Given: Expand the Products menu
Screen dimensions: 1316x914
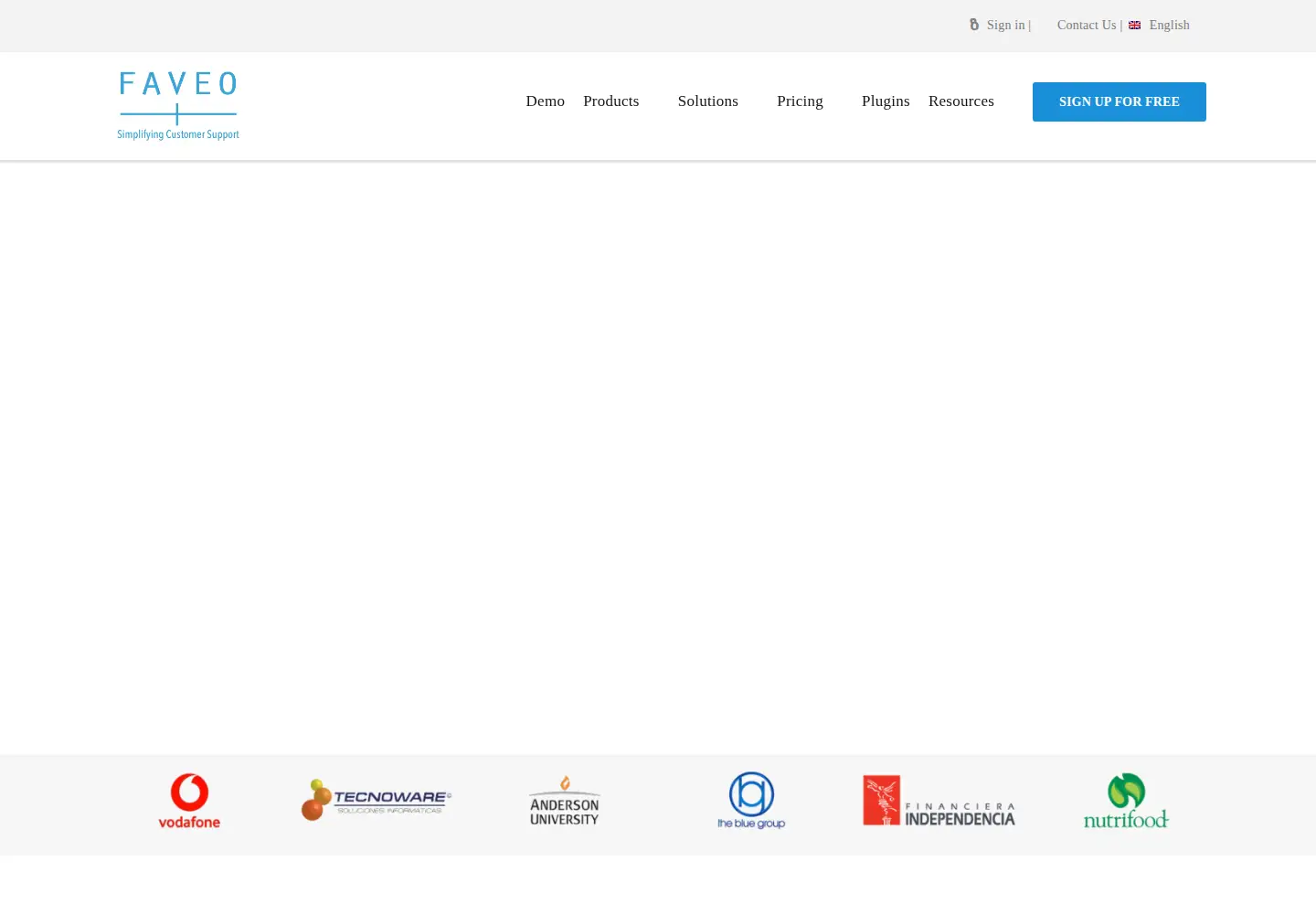Looking at the screenshot, I should [x=611, y=101].
